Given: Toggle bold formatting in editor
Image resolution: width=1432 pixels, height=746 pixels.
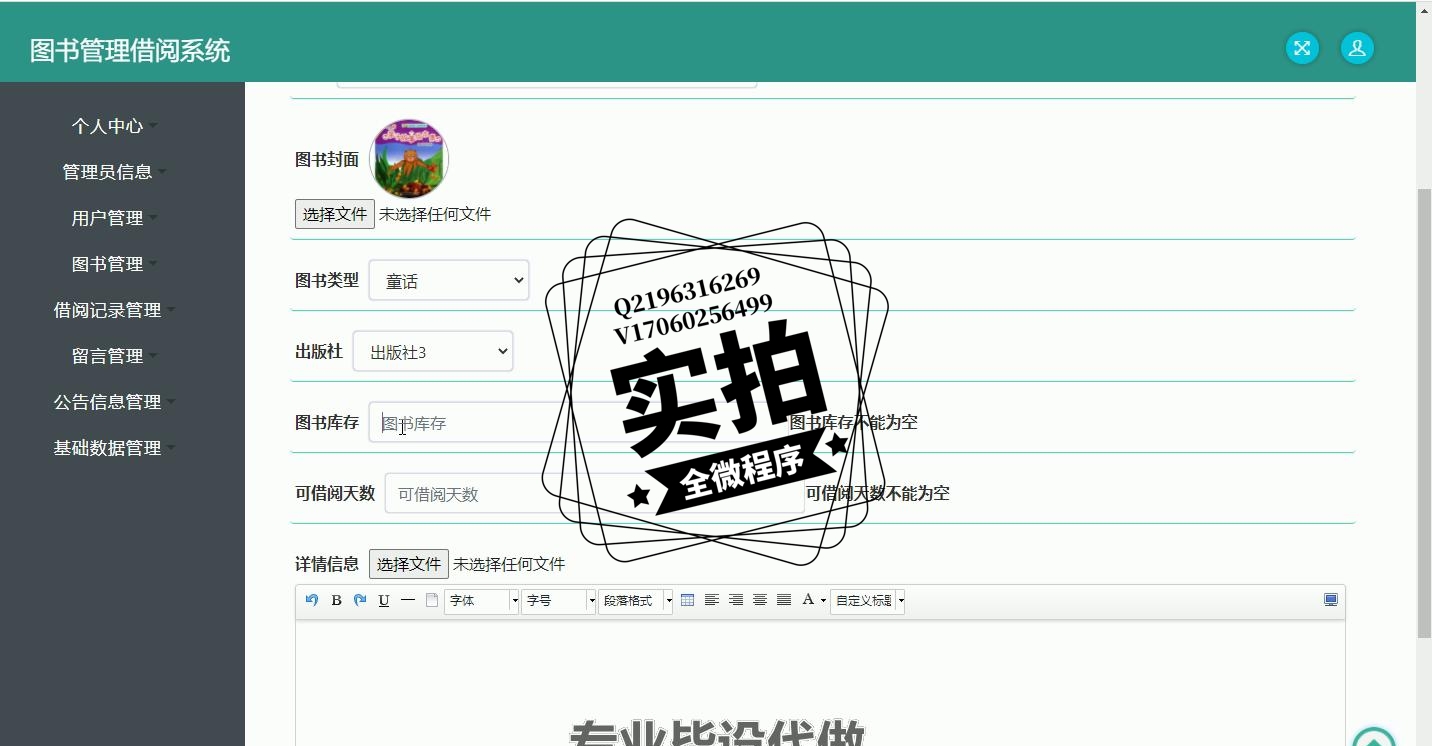Looking at the screenshot, I should click(x=336, y=600).
